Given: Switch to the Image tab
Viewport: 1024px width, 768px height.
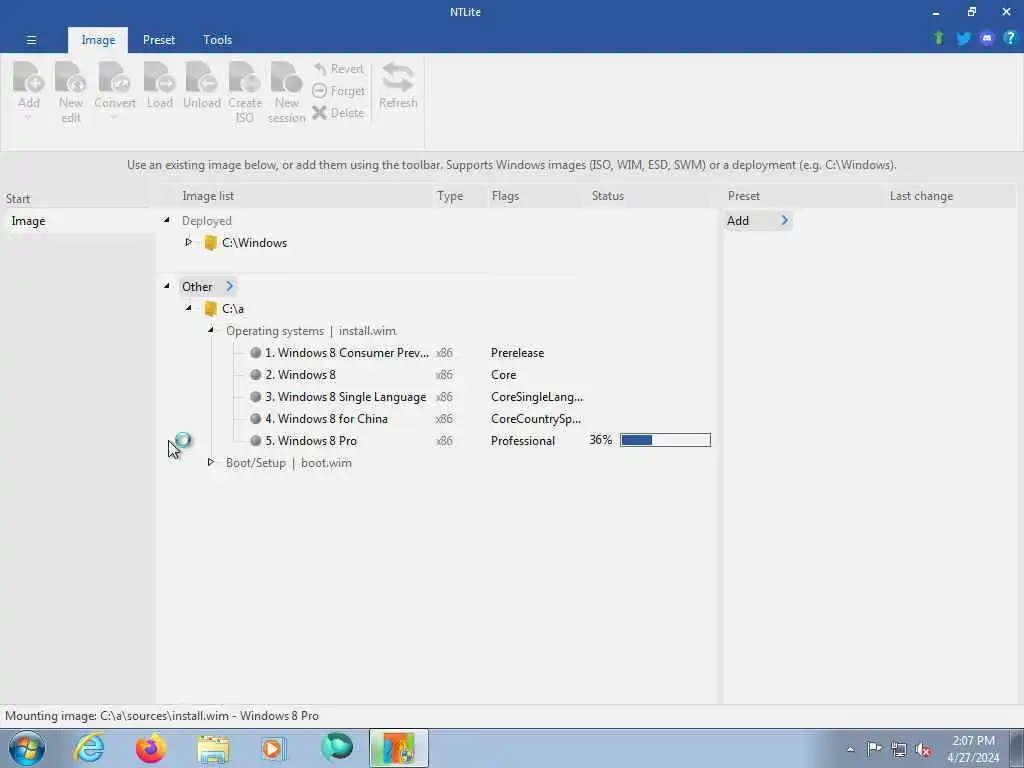Looking at the screenshot, I should [98, 40].
